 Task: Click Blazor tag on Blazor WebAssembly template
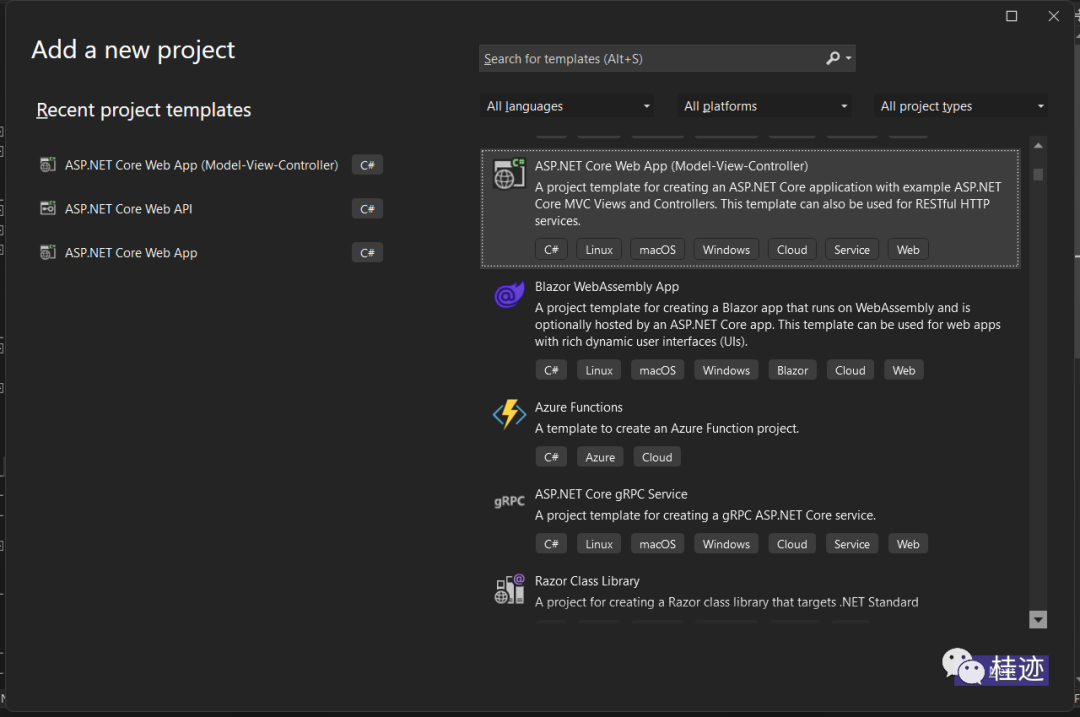pyautogui.click(x=792, y=370)
